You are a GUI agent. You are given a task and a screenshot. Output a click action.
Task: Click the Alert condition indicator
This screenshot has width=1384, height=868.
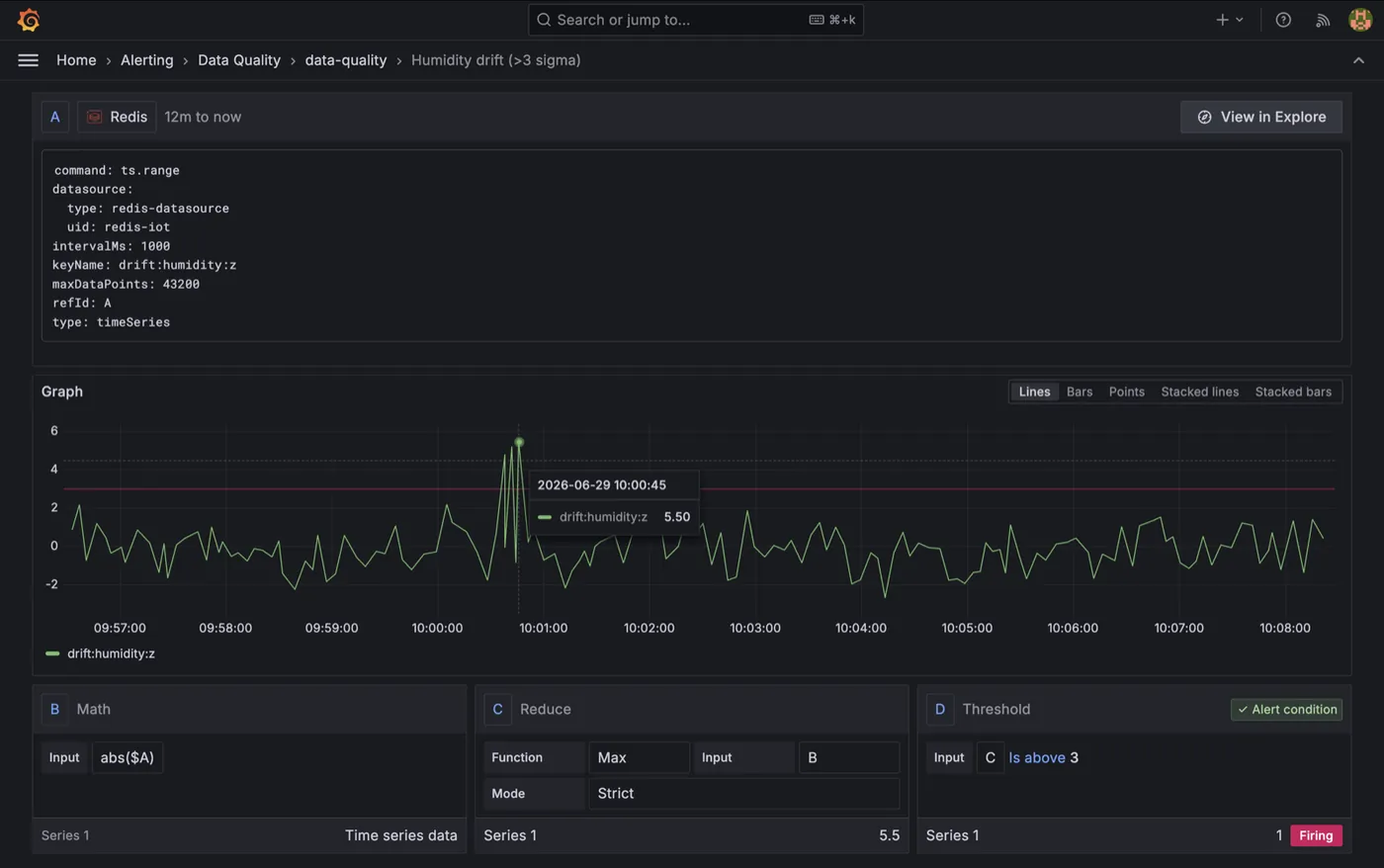[1286, 709]
